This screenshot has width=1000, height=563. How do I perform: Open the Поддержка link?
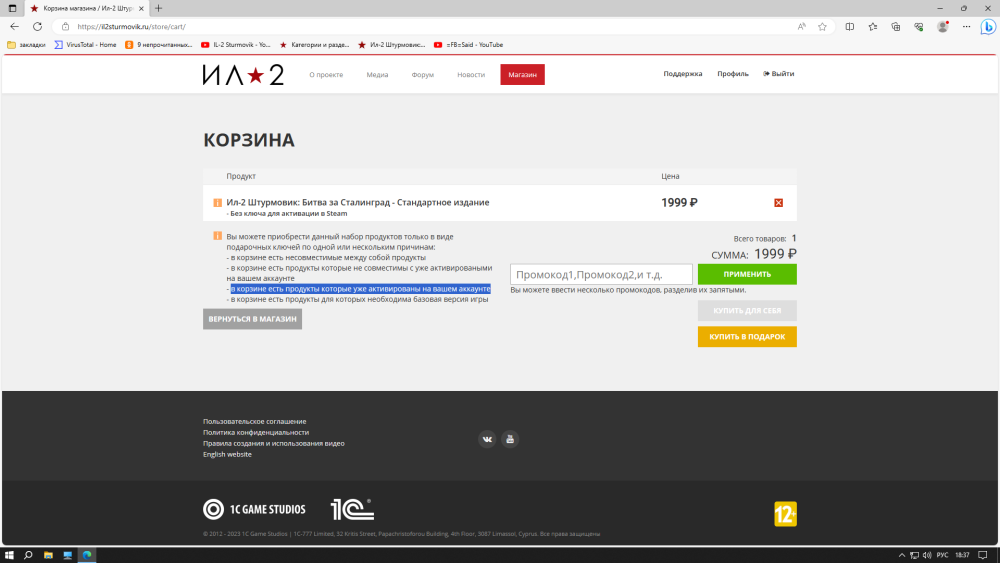tap(682, 74)
